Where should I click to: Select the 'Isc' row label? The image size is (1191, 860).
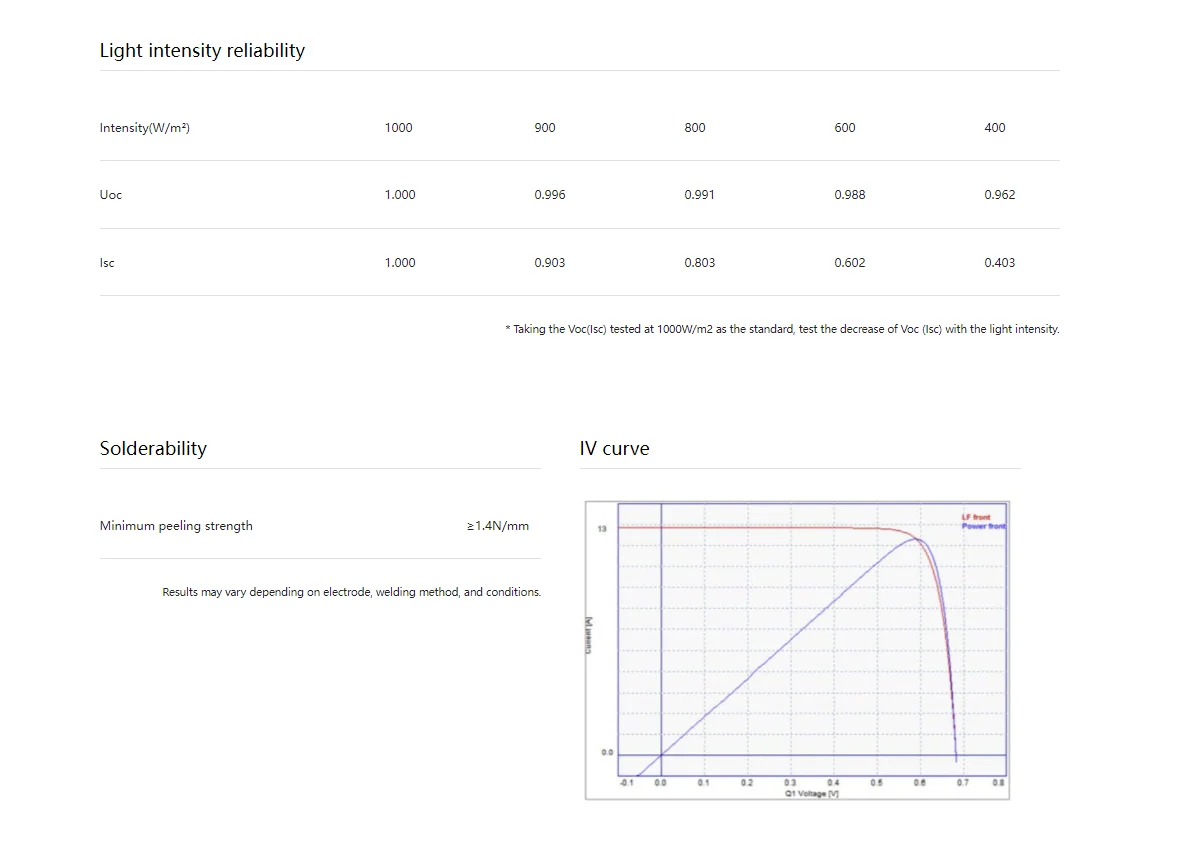click(107, 263)
